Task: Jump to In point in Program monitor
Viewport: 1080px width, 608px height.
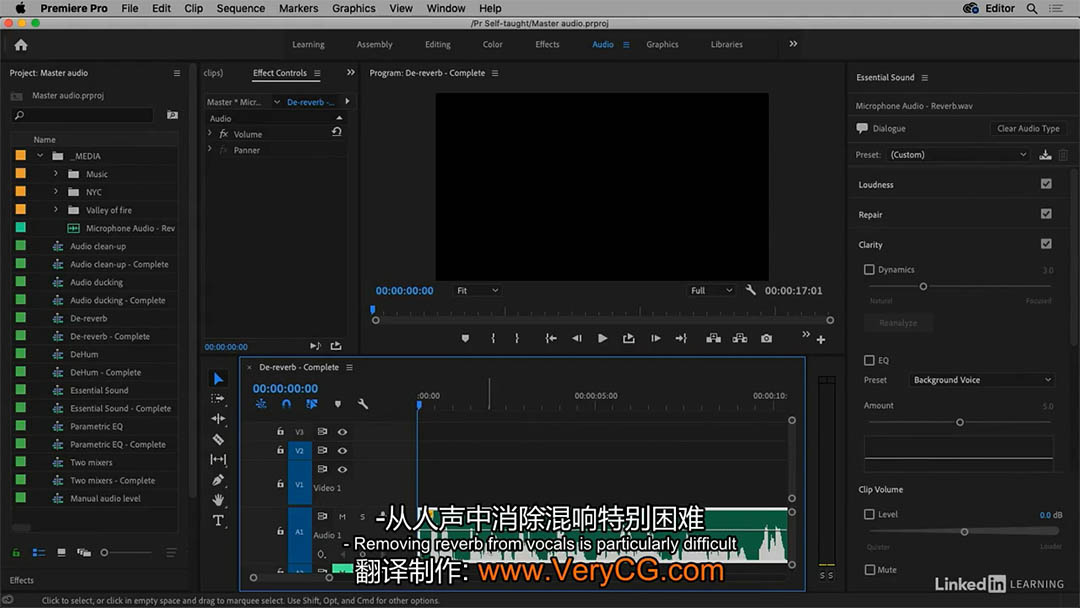Action: pyautogui.click(x=551, y=339)
